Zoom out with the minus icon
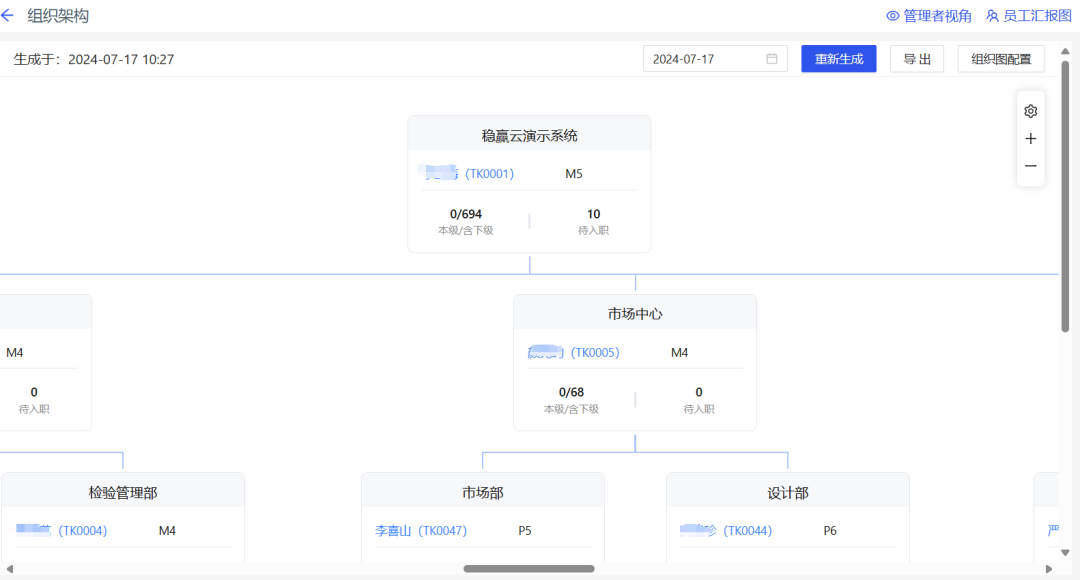Screen dimensions: 1080x580 1031,166
